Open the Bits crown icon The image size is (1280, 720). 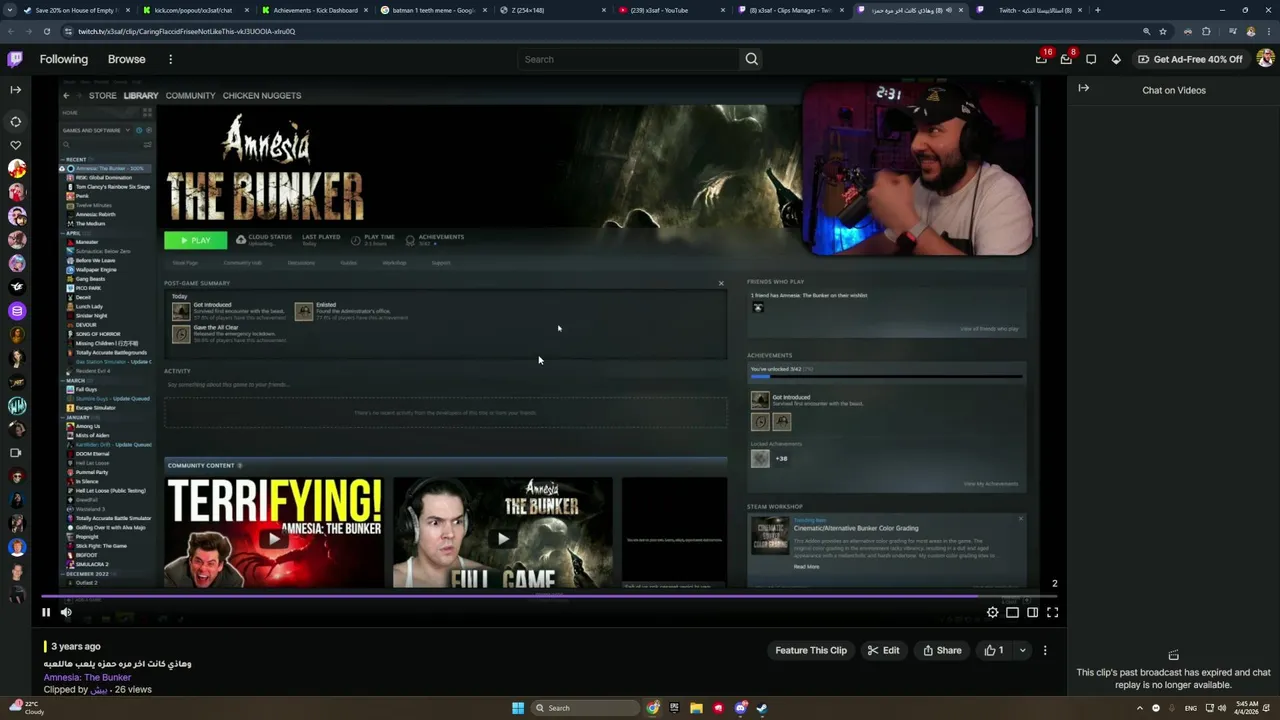pyautogui.click(x=1116, y=59)
